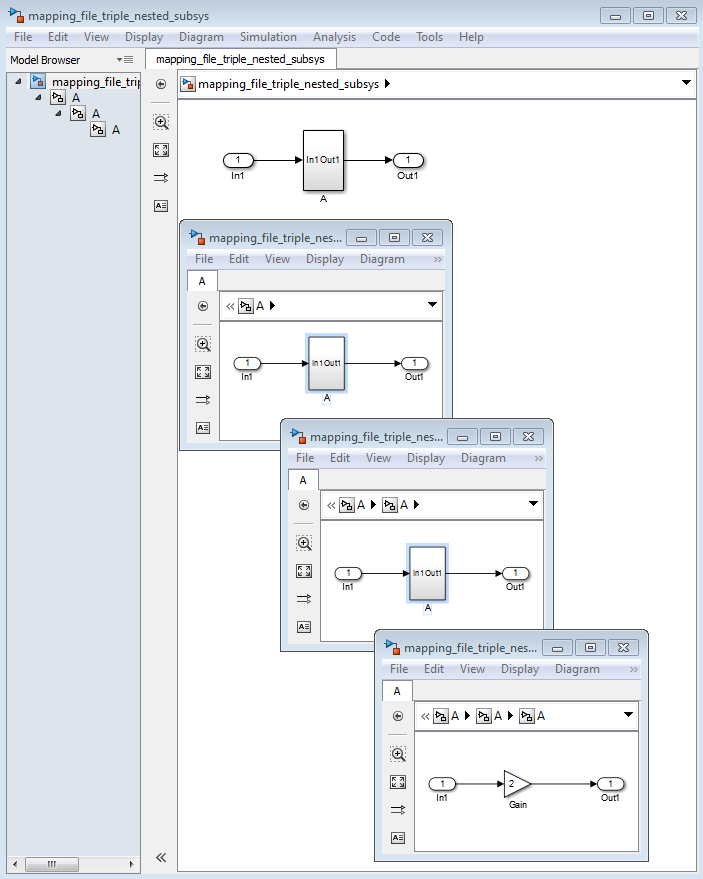Click annotation icon in first A subsystem window
Screen dimensions: 703x879
tap(203, 428)
